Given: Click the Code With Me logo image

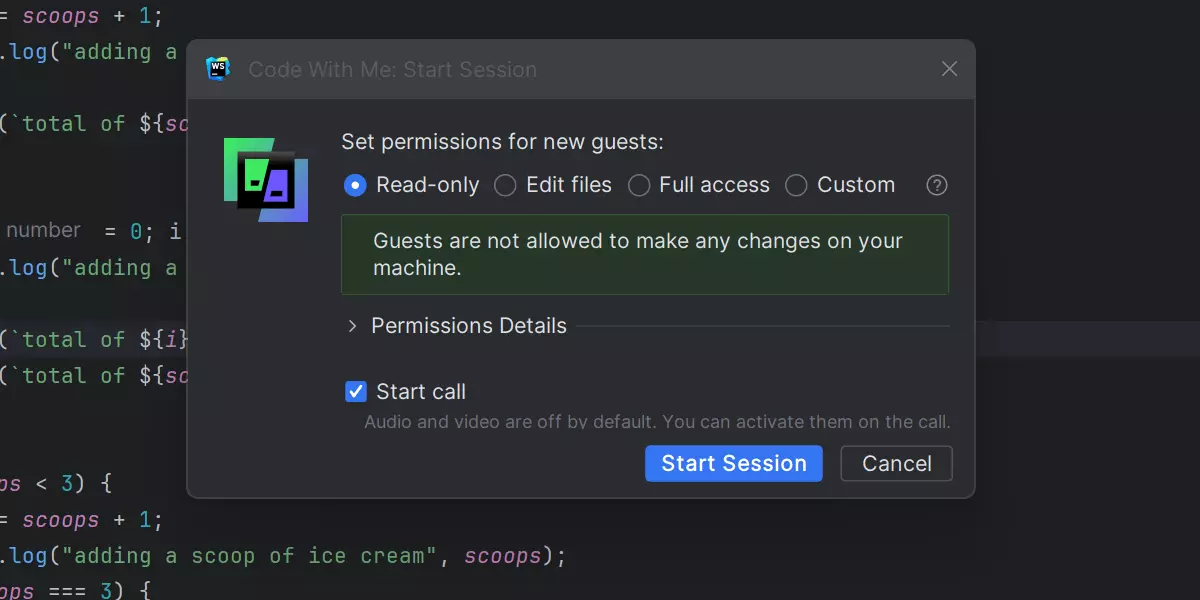Looking at the screenshot, I should (265, 180).
